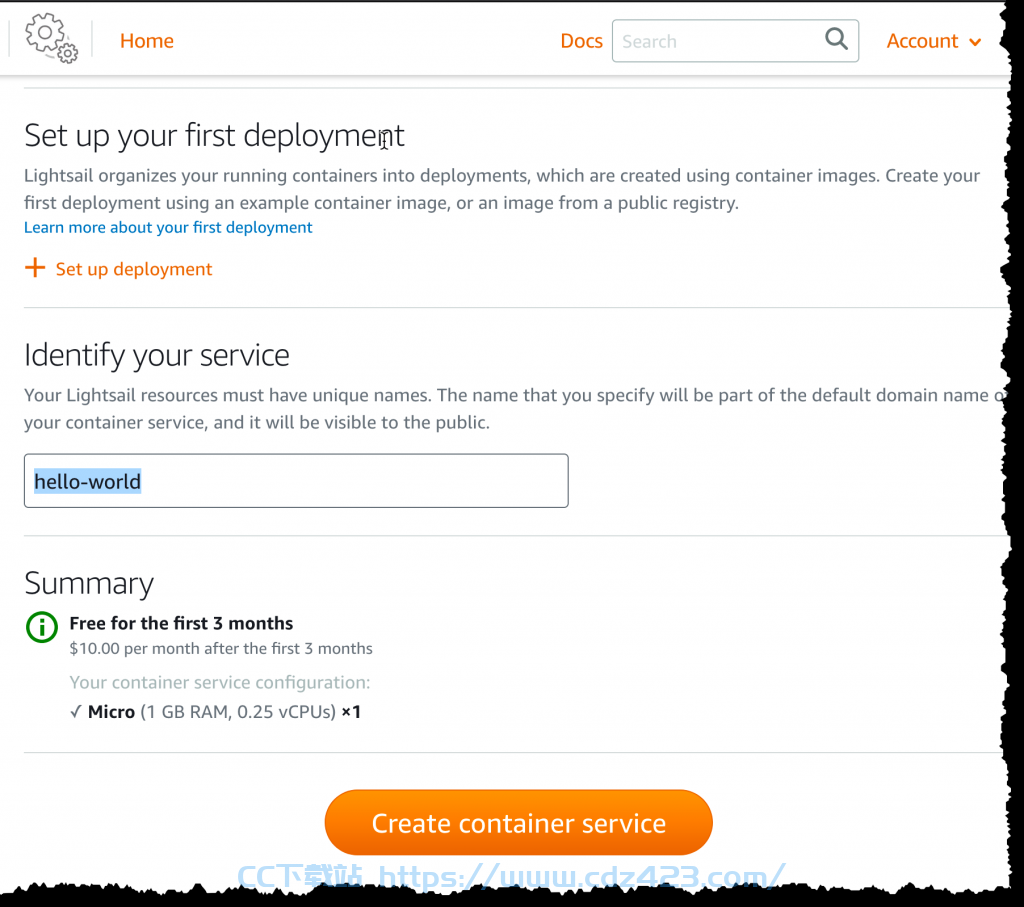This screenshot has width=1024, height=907.
Task: Click 'Identify your service' heading
Action: [x=157, y=356]
